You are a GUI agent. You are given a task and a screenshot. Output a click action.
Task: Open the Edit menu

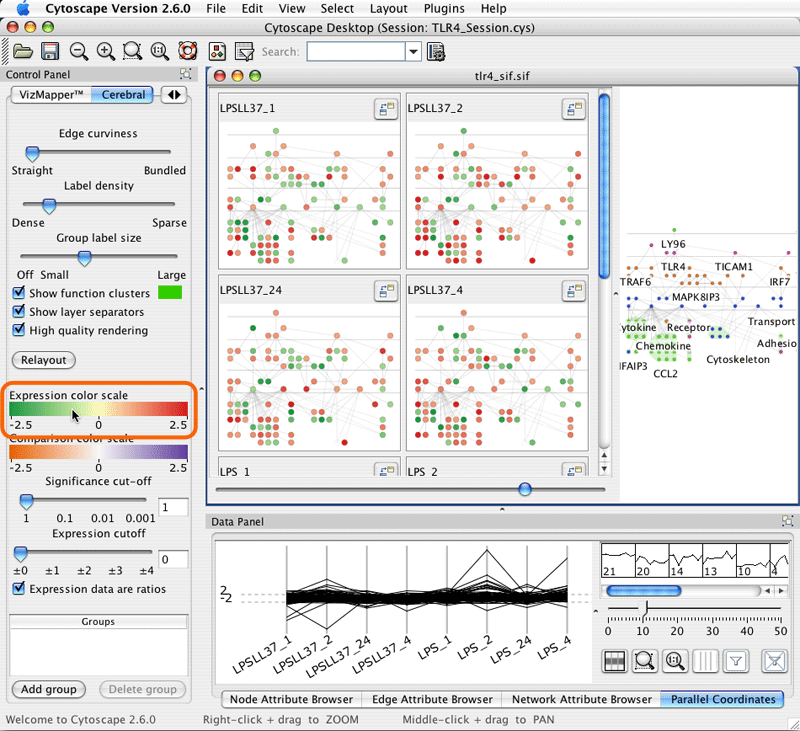(x=252, y=9)
